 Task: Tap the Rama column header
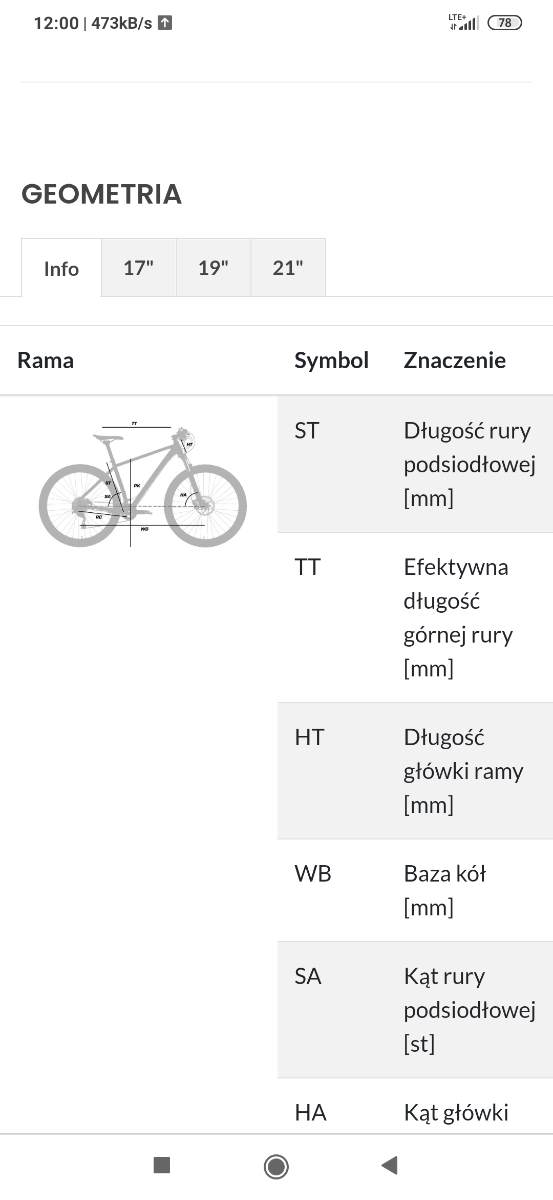[x=46, y=360]
